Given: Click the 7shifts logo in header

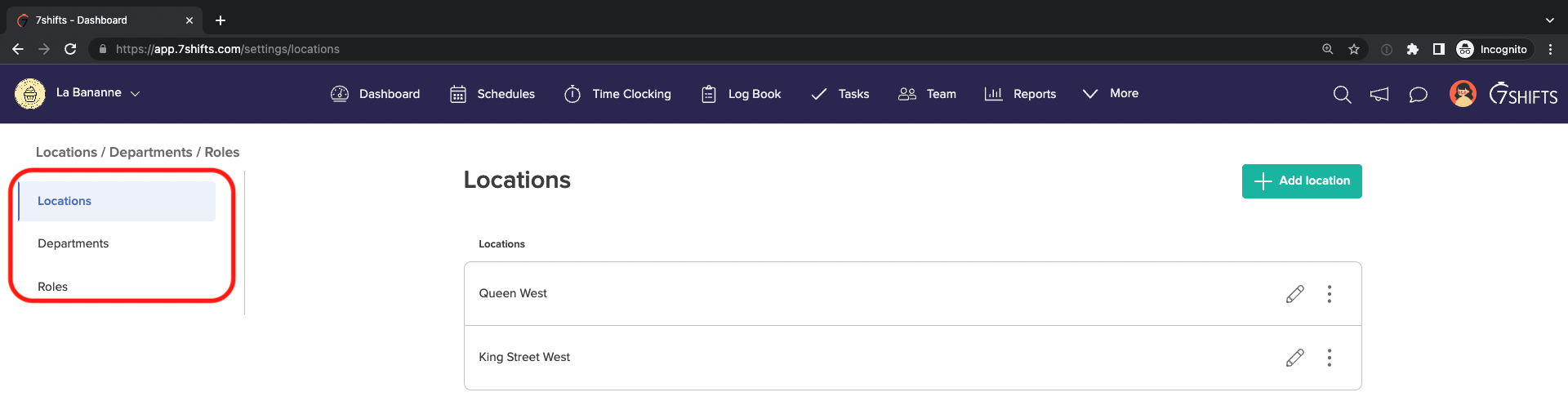Looking at the screenshot, I should pyautogui.click(x=1523, y=95).
